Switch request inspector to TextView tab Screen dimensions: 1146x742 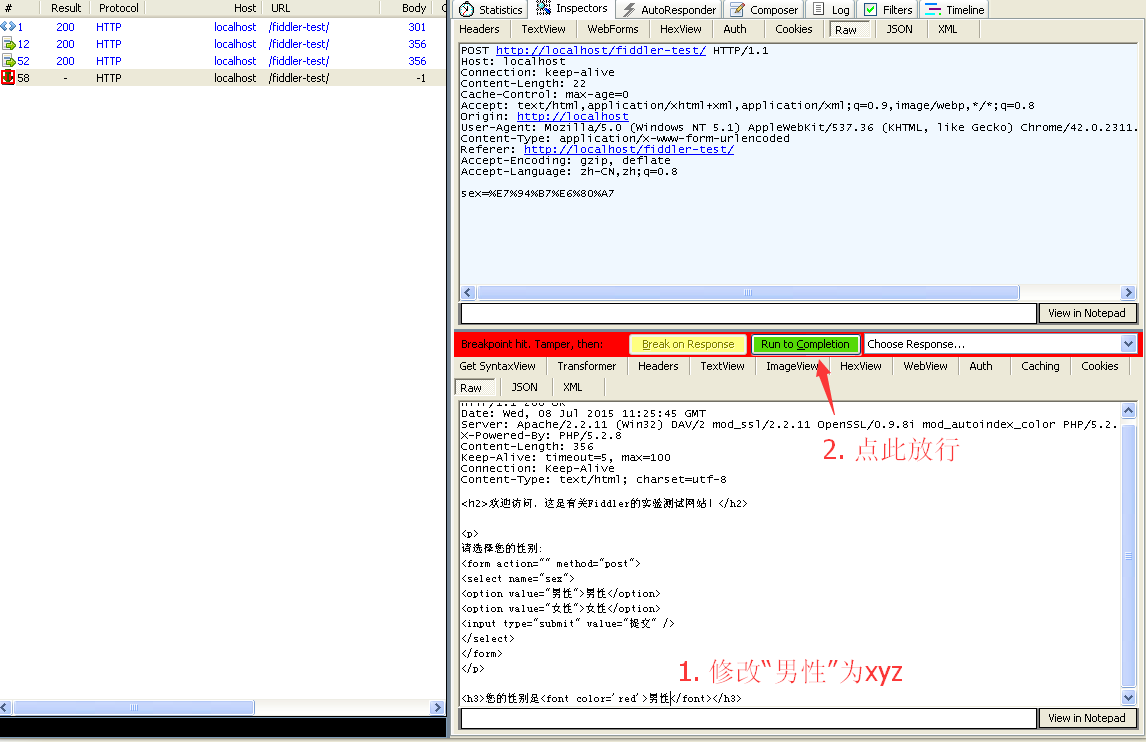pos(543,29)
